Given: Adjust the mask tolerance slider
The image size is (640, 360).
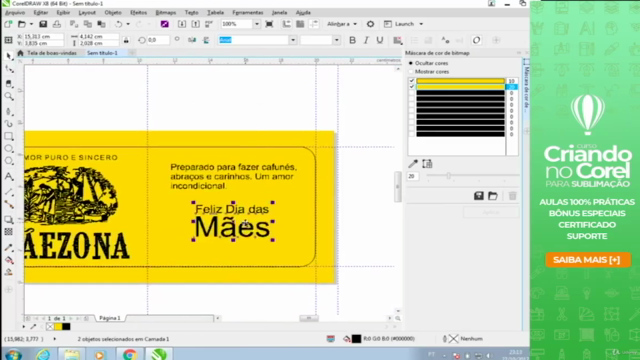Looking at the screenshot, I should [448, 176].
